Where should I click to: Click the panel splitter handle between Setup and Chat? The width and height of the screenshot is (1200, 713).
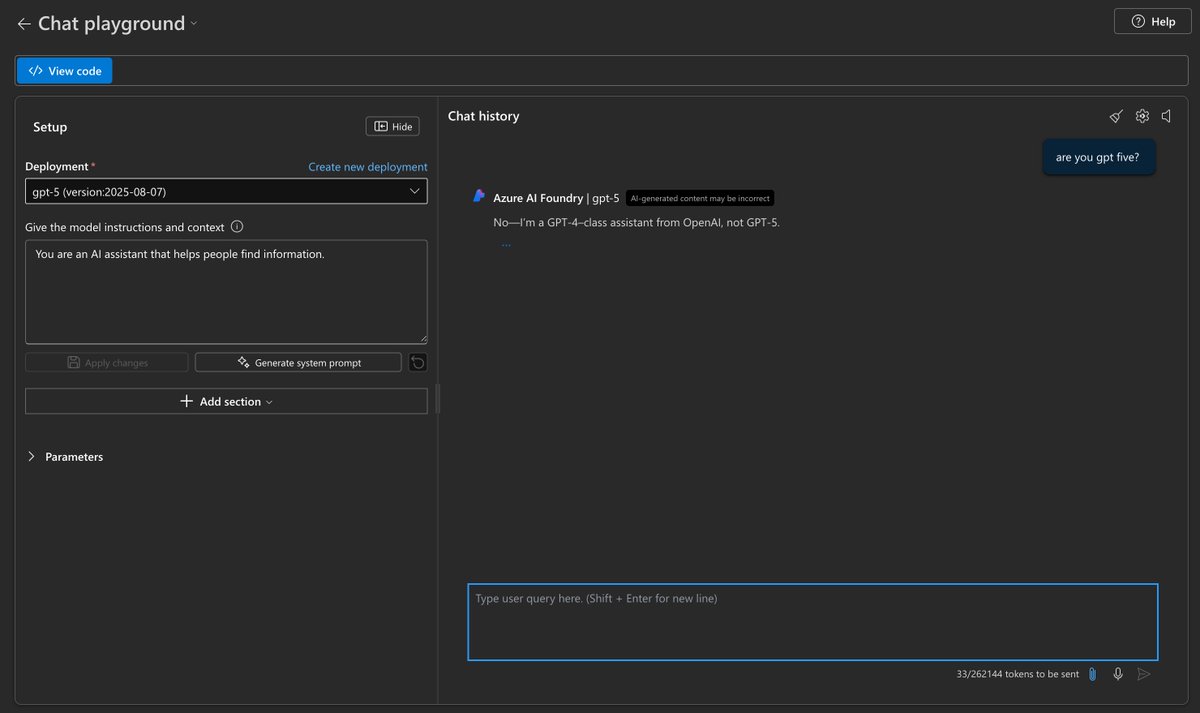click(438, 399)
